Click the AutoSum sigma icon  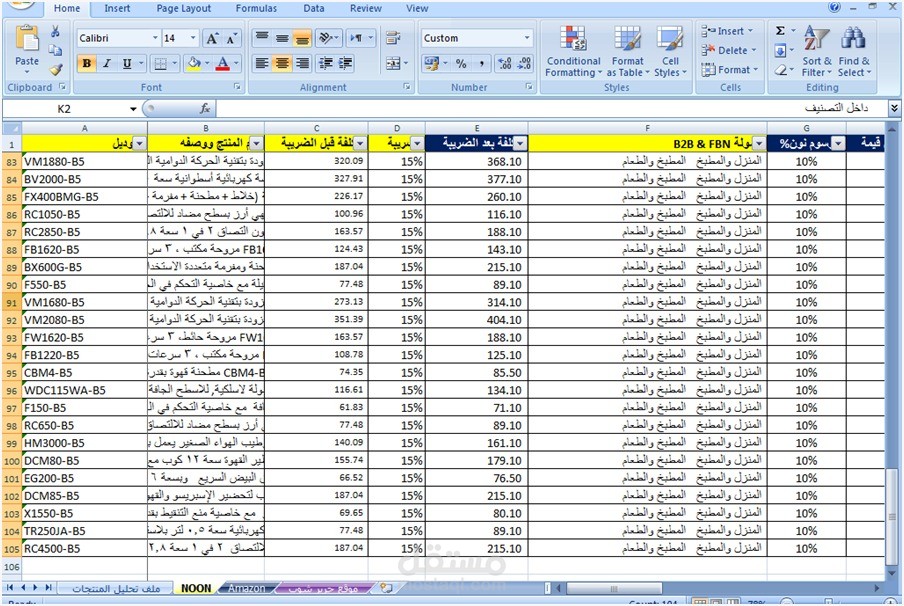pos(780,31)
